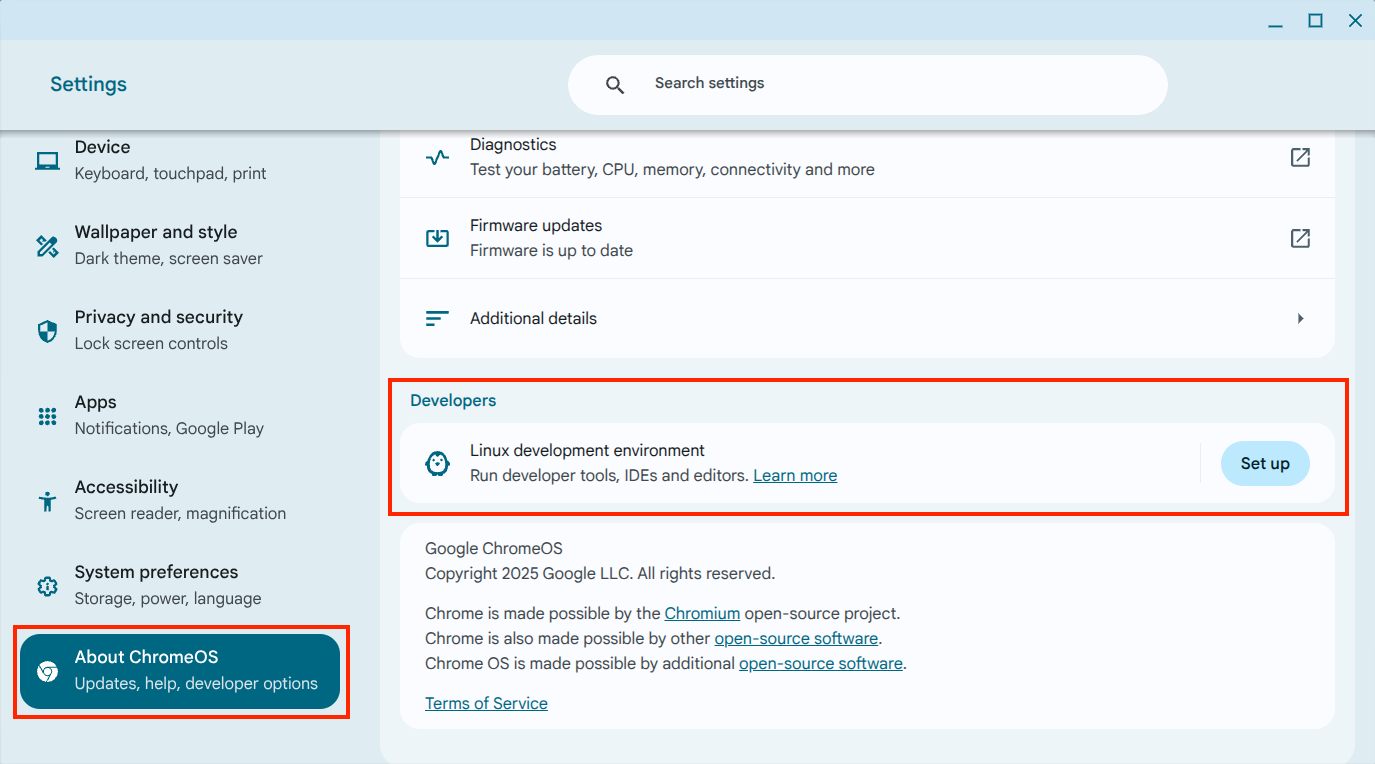Open Diagnostics via external link icon
1375x764 pixels.
[1300, 157]
